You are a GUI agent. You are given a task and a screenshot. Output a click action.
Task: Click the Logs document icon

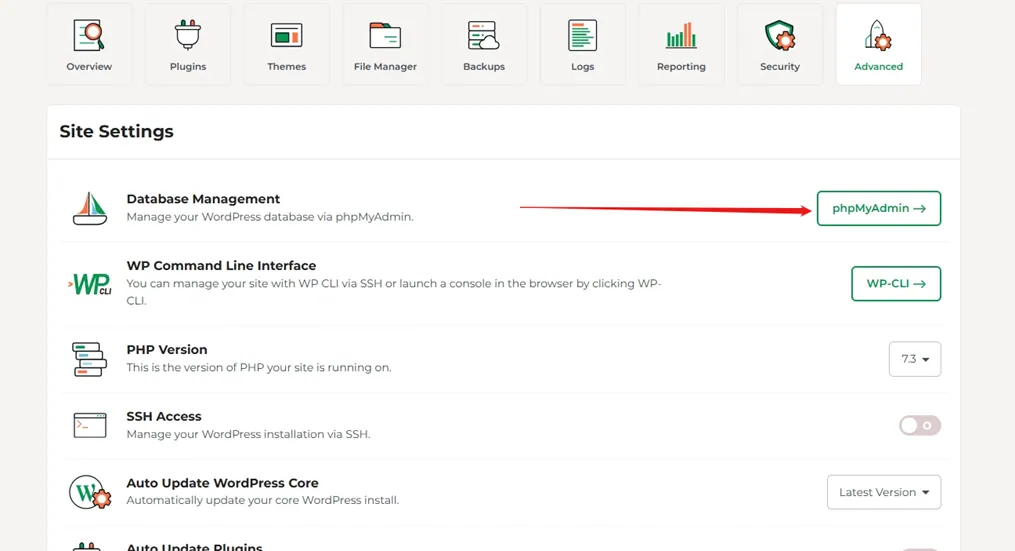coord(583,36)
